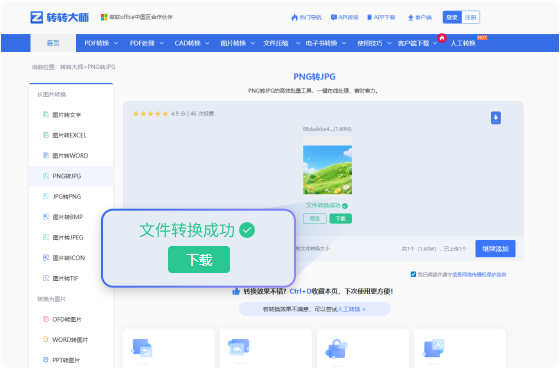Click the 转转大师 logo
Viewport: 560px width, 369px height.
coord(59,17)
